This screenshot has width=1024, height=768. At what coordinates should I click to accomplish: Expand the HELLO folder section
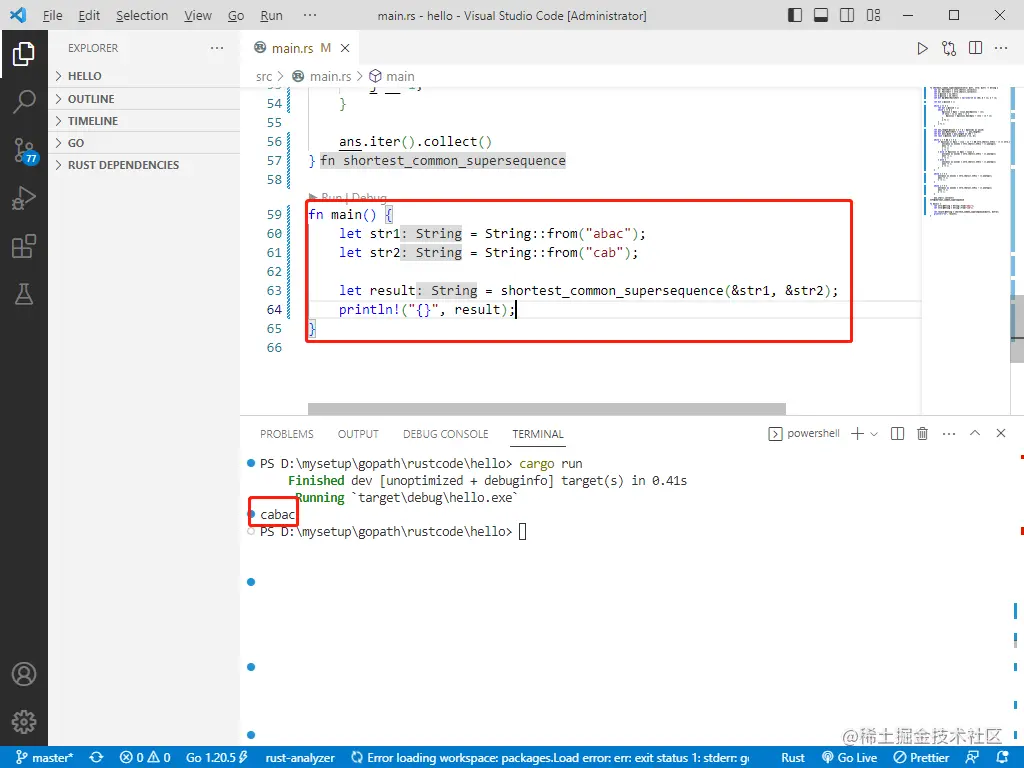tap(144, 76)
